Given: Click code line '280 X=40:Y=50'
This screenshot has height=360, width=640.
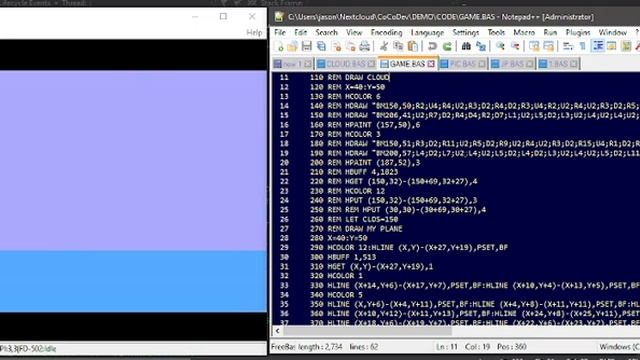Looking at the screenshot, I should coord(339,238).
